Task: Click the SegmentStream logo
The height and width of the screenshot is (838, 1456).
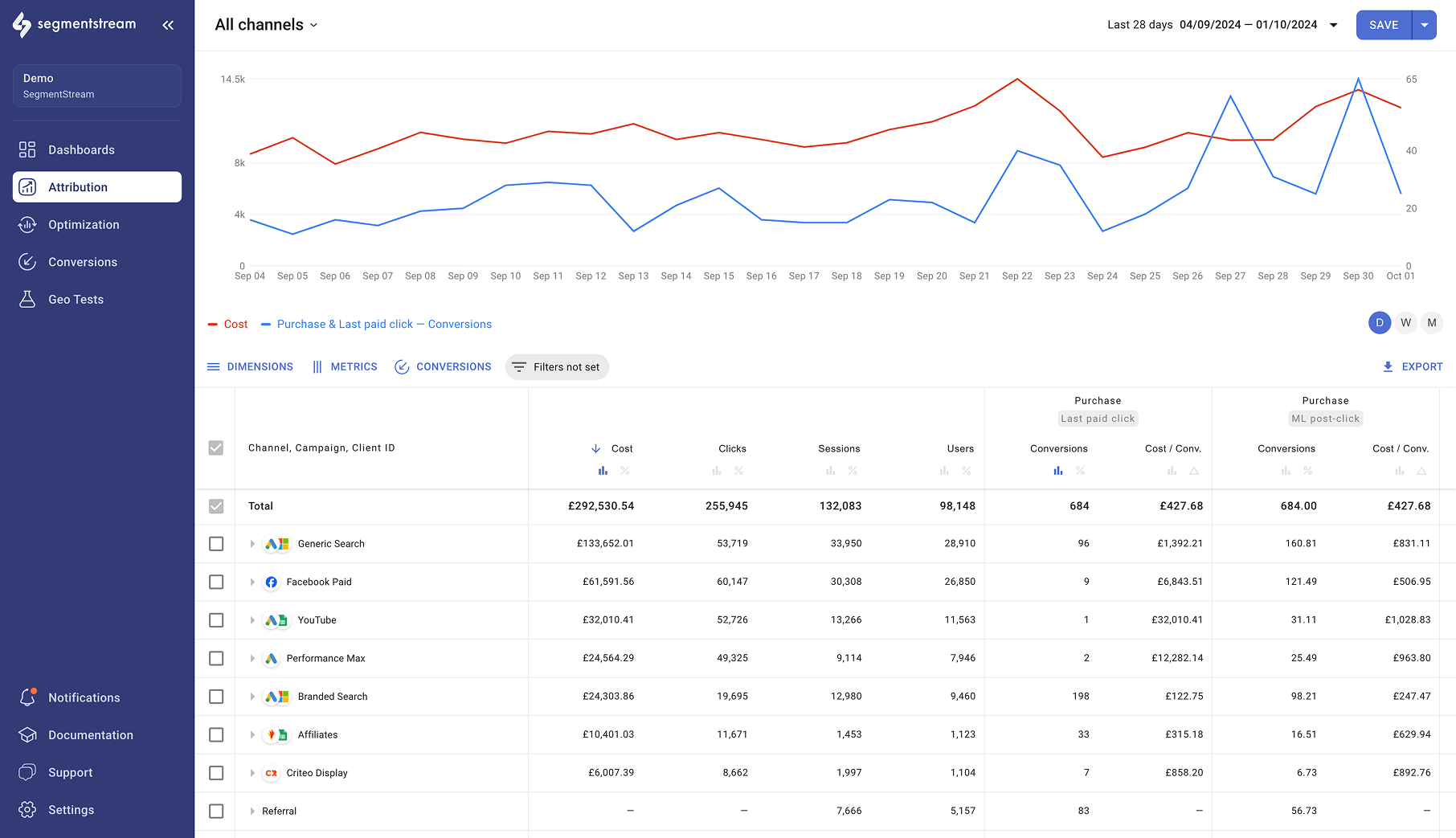Action: [x=74, y=25]
